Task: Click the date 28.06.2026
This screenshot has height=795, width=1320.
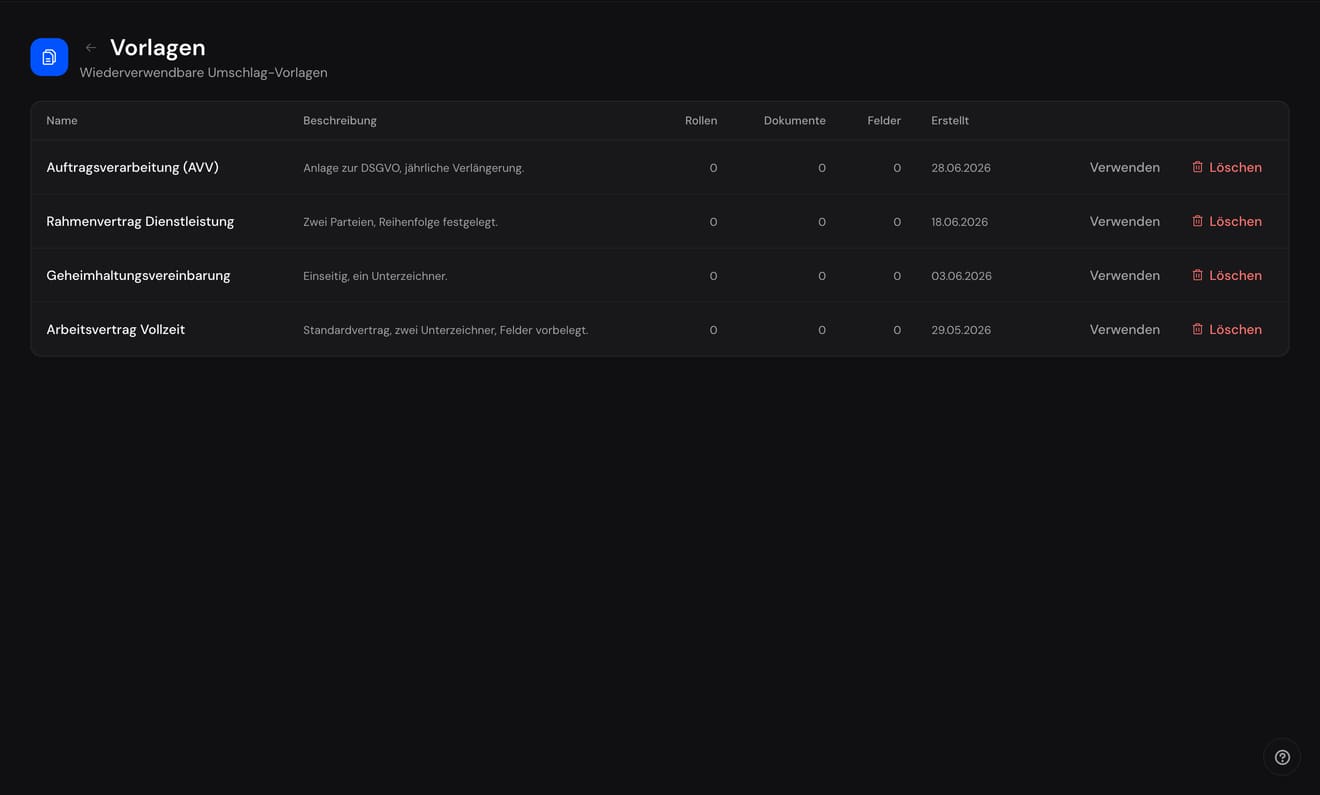Action: [x=961, y=168]
